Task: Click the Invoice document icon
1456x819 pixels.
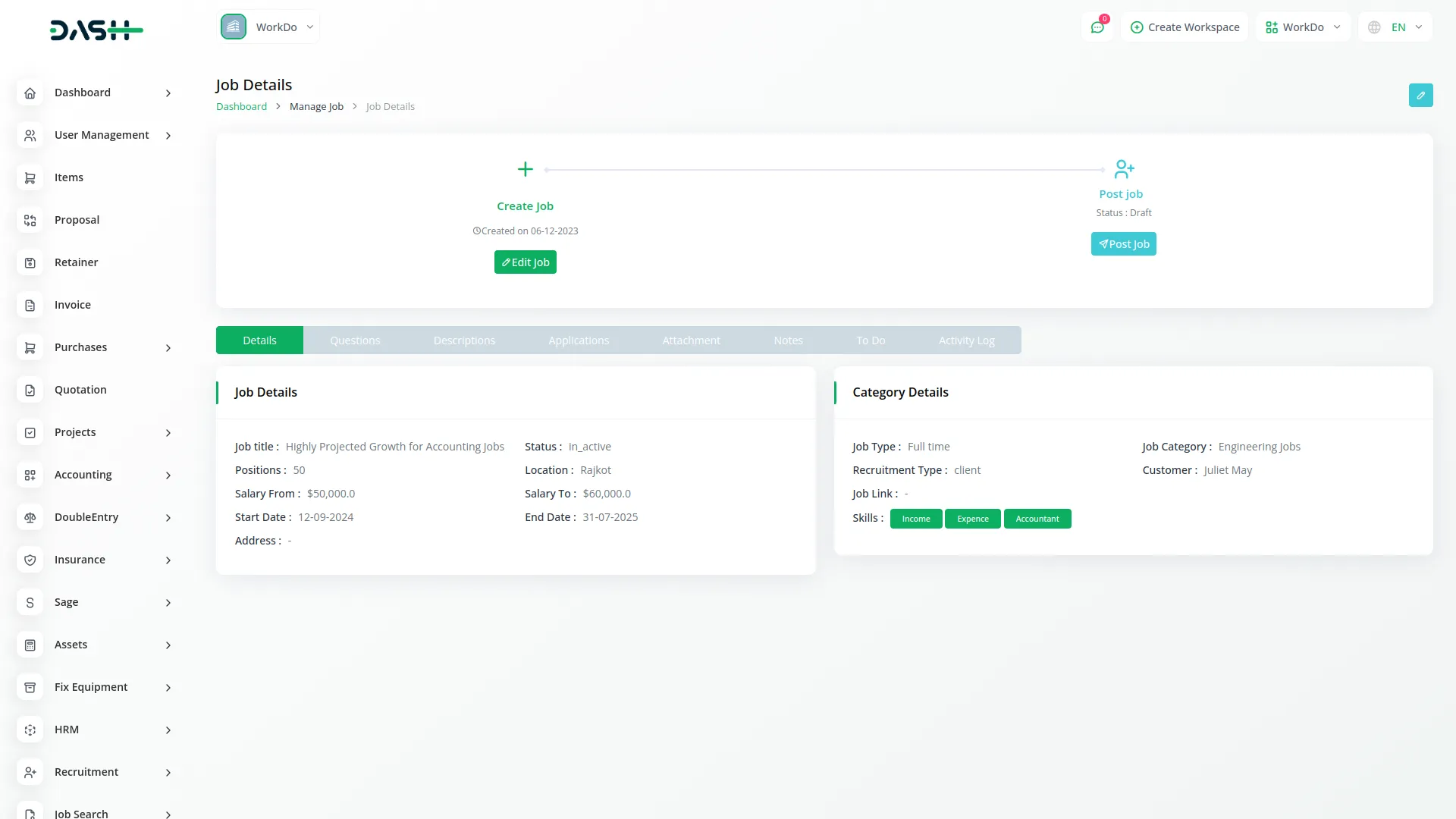Action: (30, 305)
